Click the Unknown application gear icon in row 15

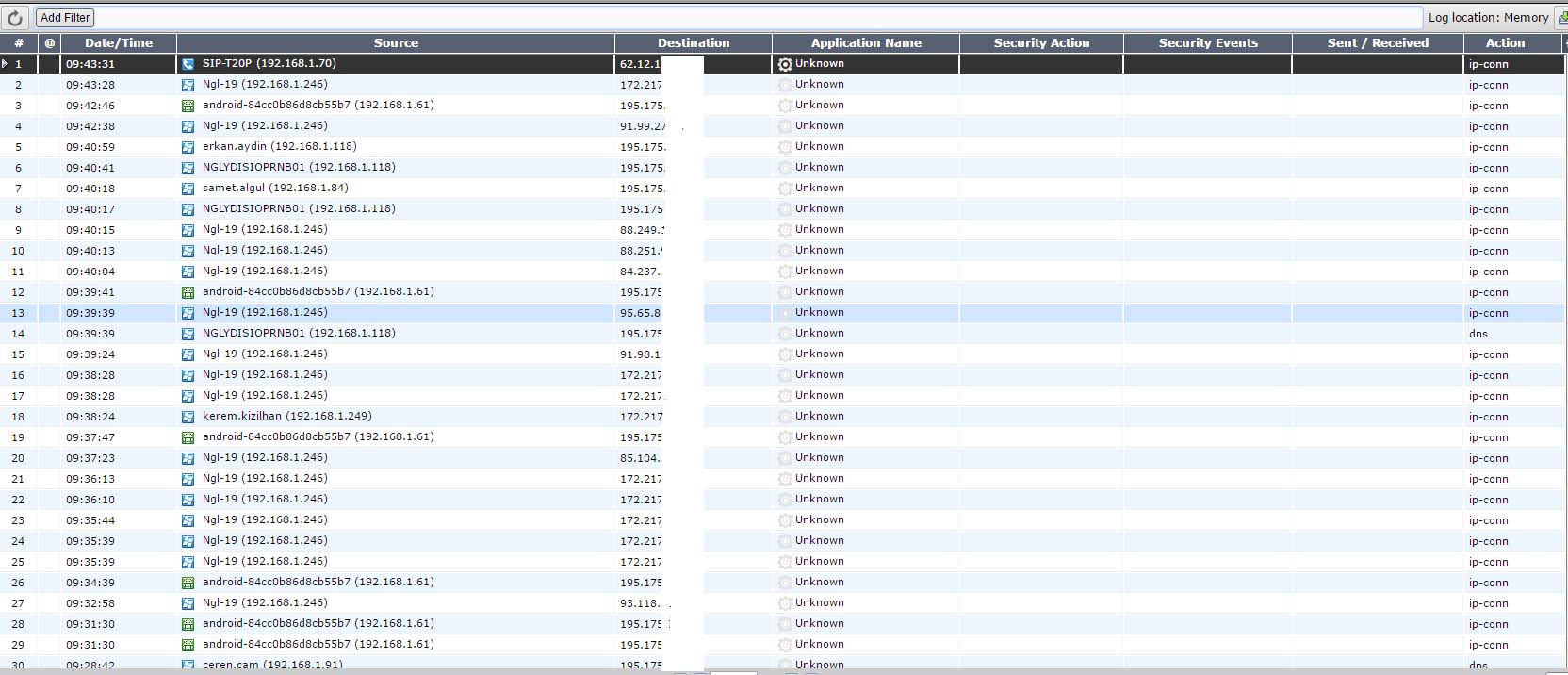[x=785, y=354]
